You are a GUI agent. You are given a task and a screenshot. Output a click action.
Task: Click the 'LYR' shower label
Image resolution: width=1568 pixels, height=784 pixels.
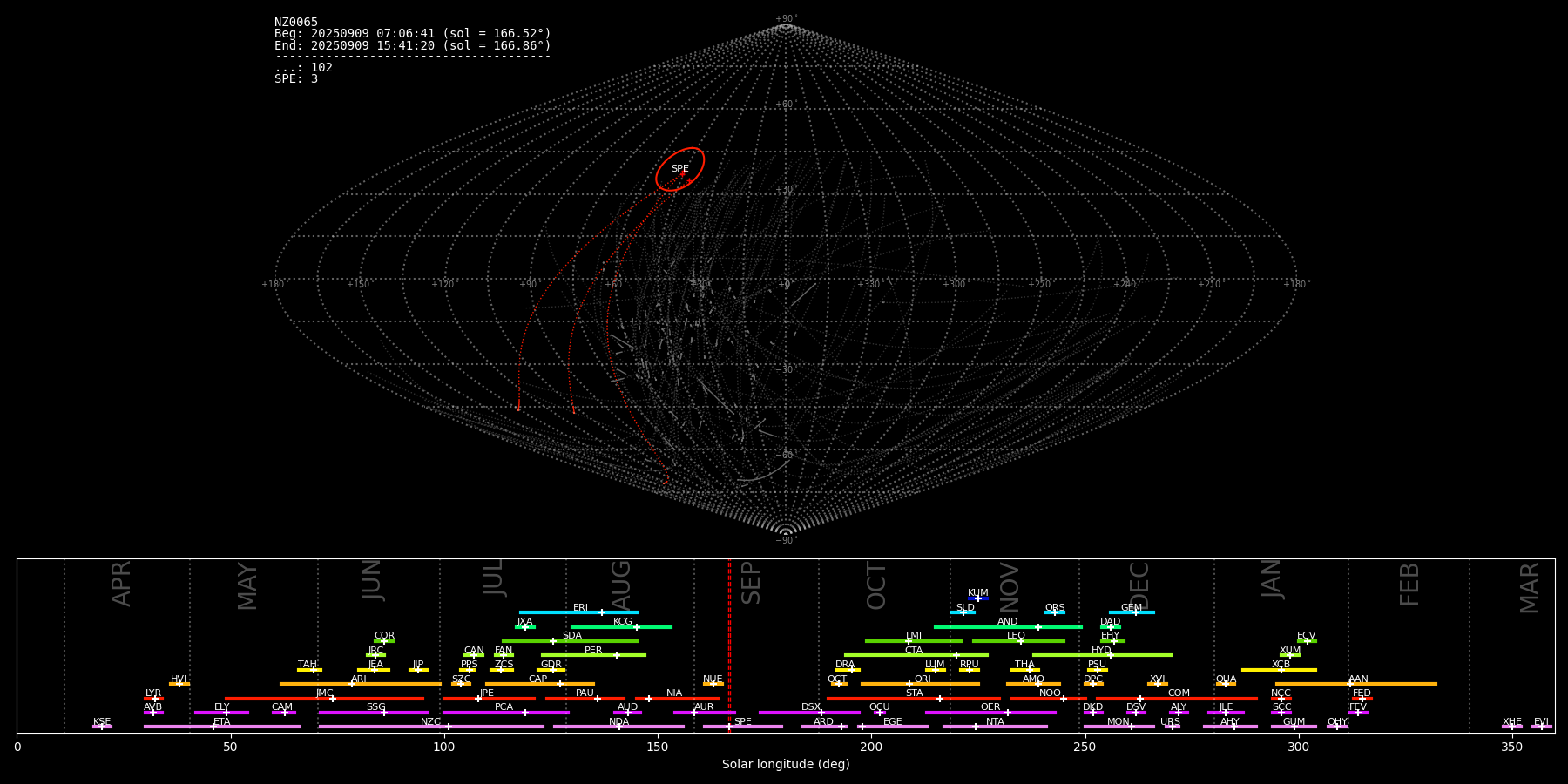click(153, 693)
